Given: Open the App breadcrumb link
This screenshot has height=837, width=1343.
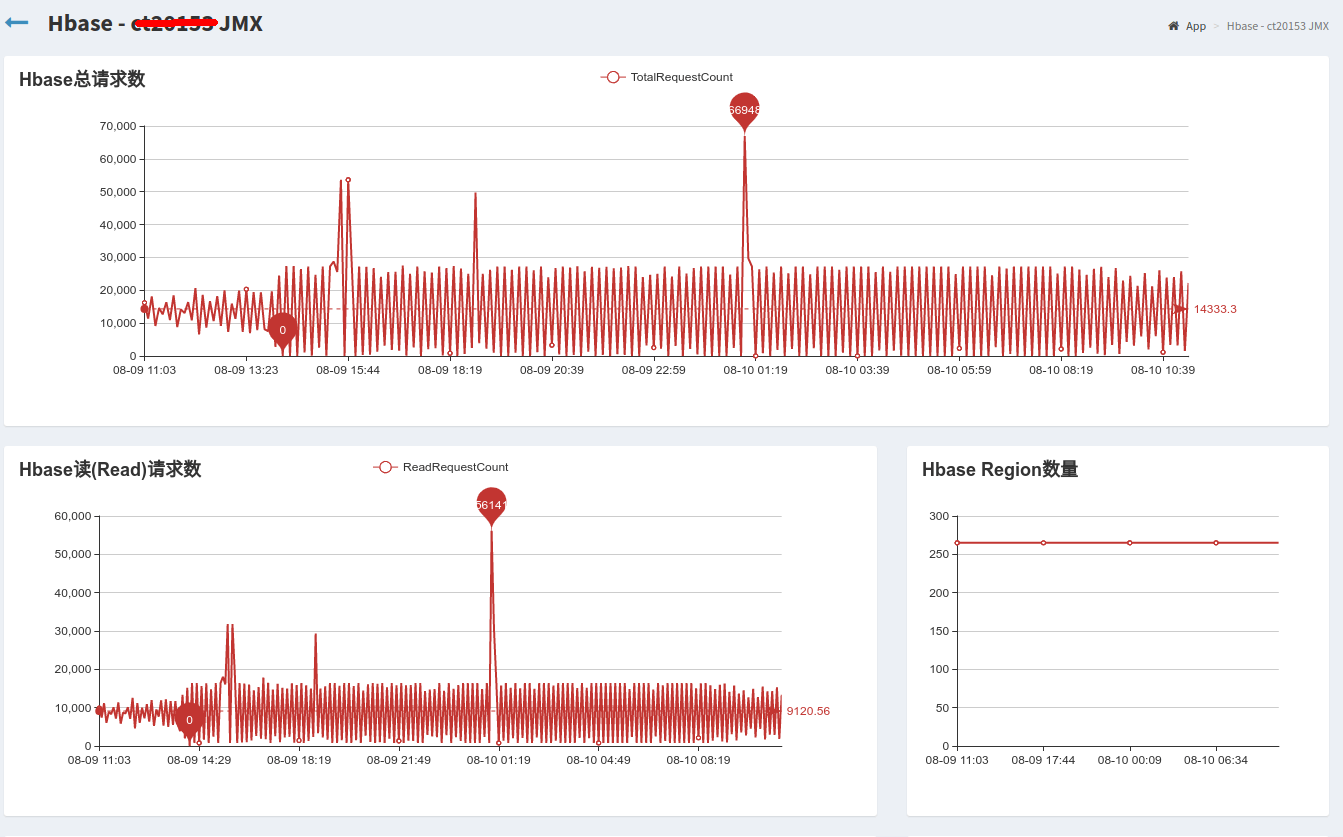Looking at the screenshot, I should [1196, 26].
